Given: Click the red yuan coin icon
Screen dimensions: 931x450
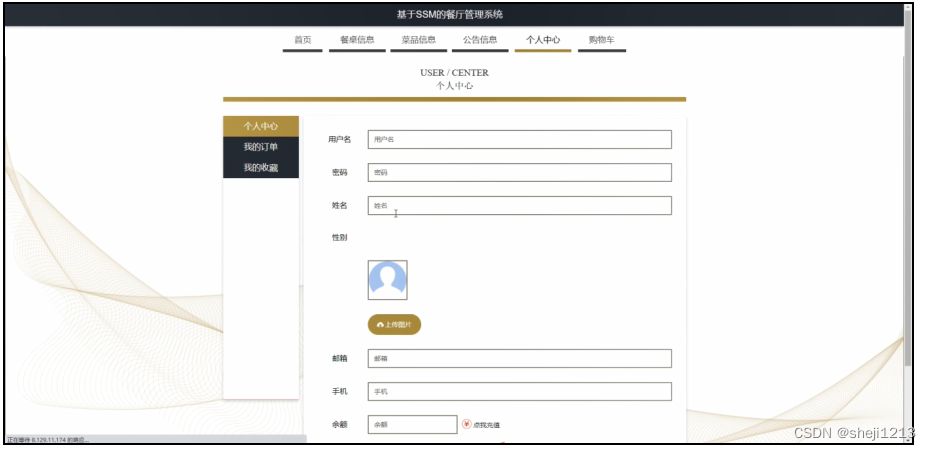Looking at the screenshot, I should click(x=467, y=424).
